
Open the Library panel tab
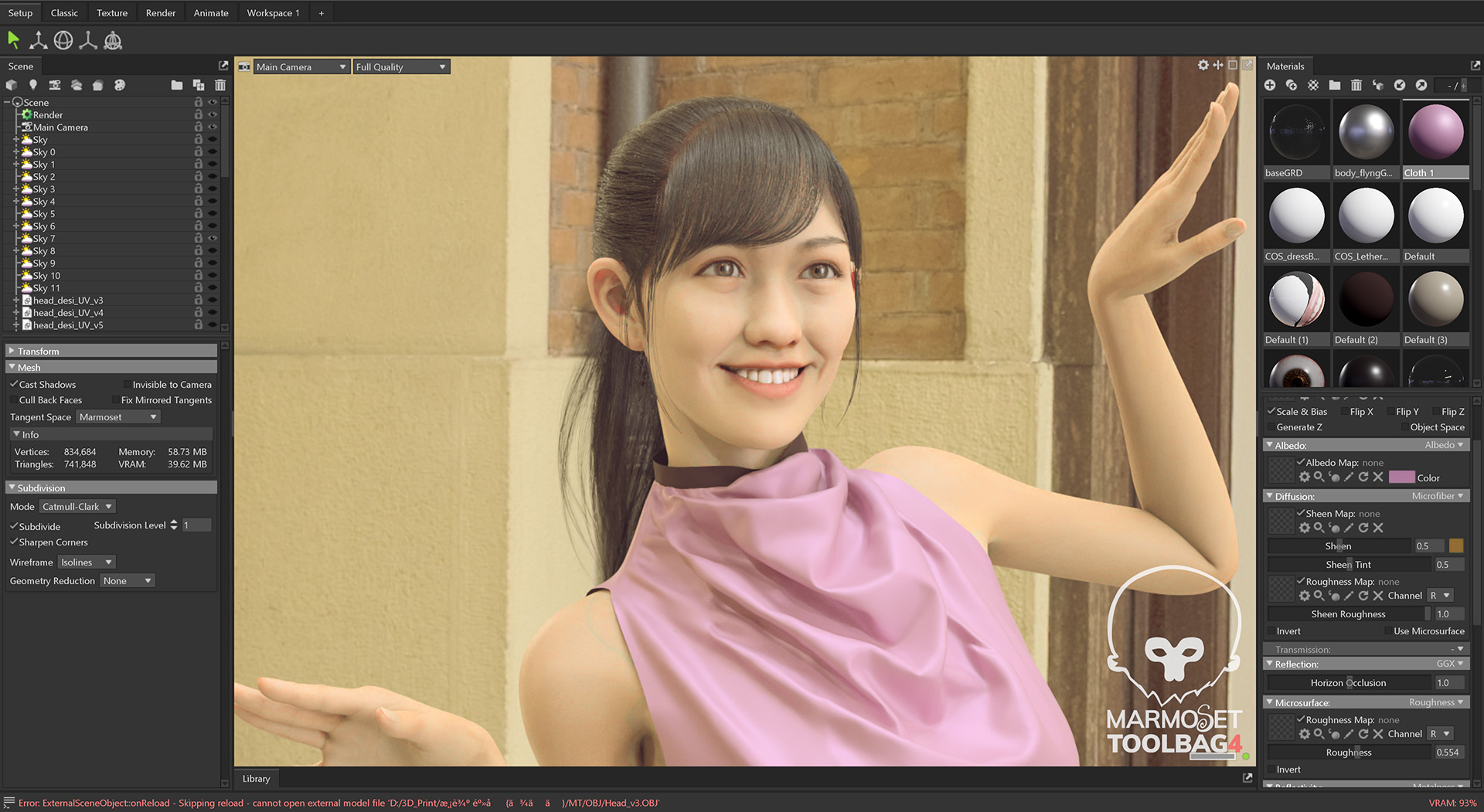(256, 779)
